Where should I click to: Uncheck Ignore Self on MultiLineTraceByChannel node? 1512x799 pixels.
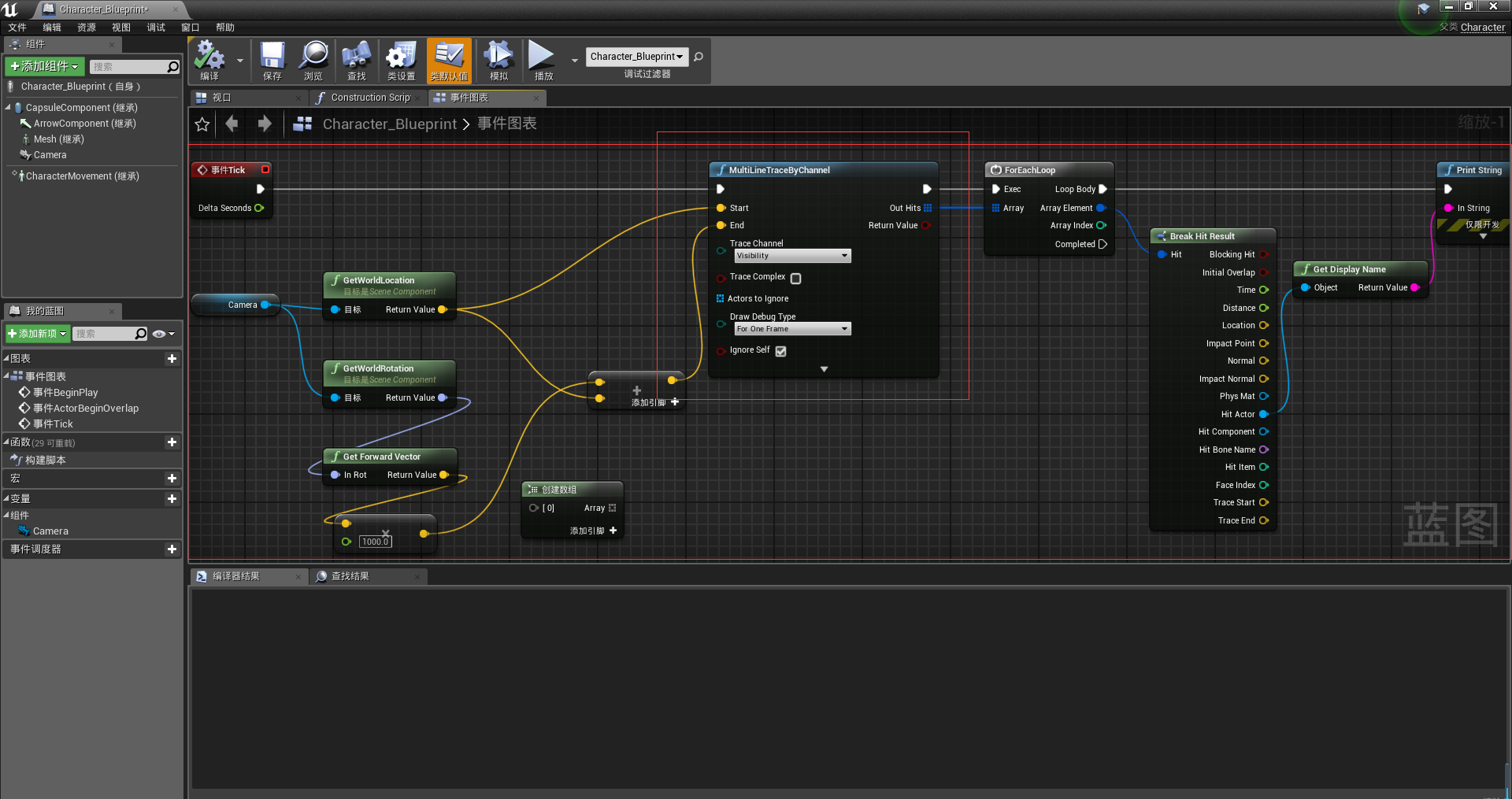pyautogui.click(x=780, y=351)
